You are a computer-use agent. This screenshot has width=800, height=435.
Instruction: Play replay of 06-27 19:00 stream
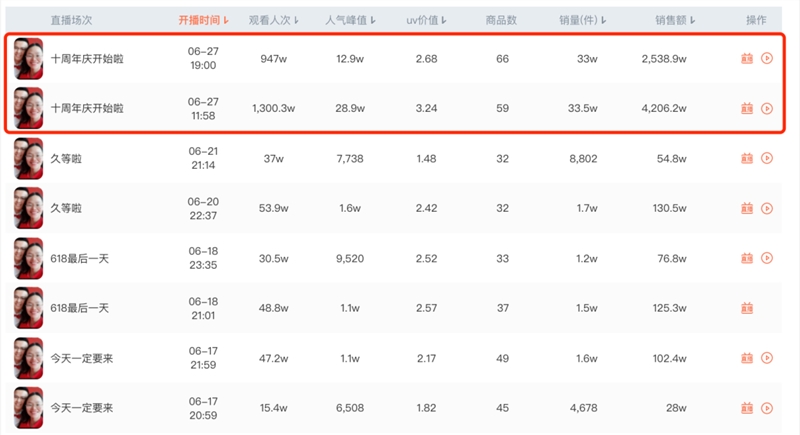click(767, 59)
